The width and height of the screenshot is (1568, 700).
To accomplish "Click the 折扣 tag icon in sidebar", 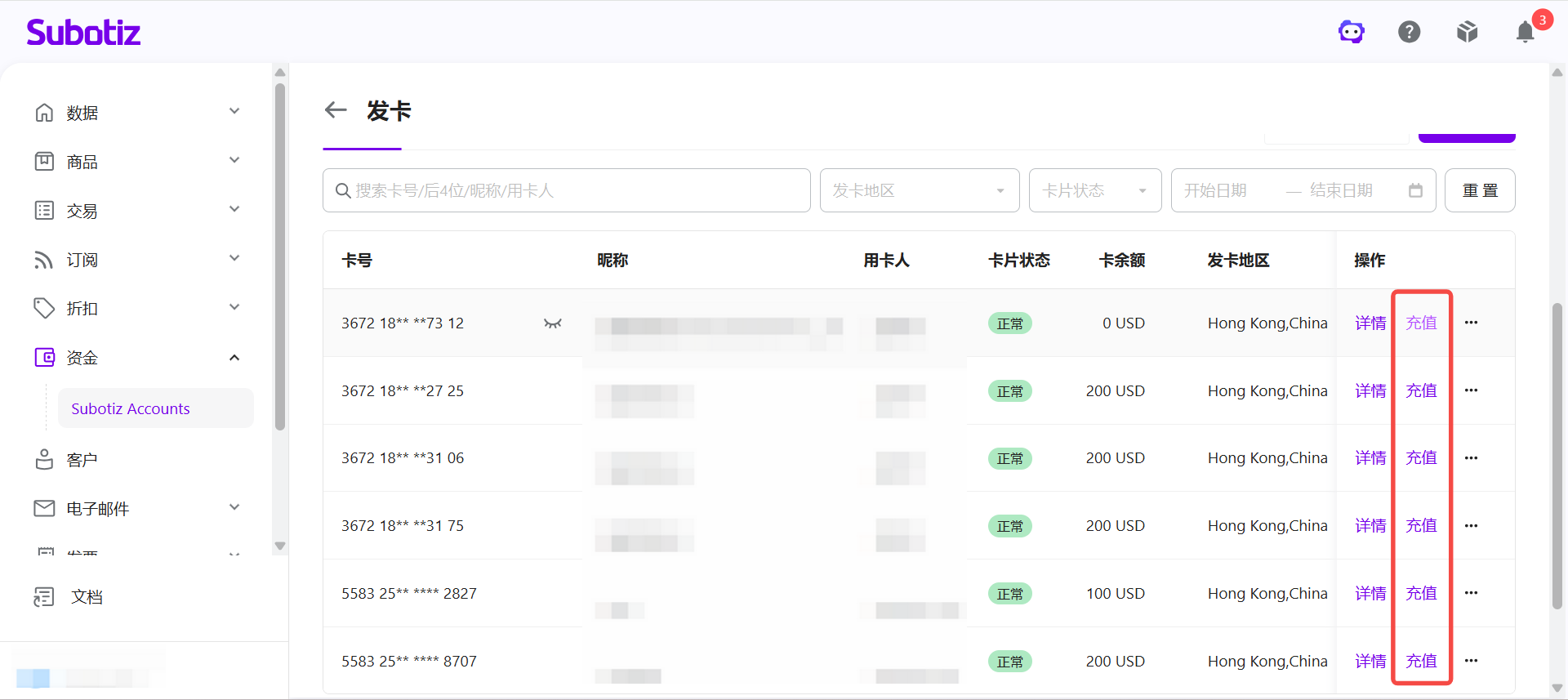I will click(44, 308).
